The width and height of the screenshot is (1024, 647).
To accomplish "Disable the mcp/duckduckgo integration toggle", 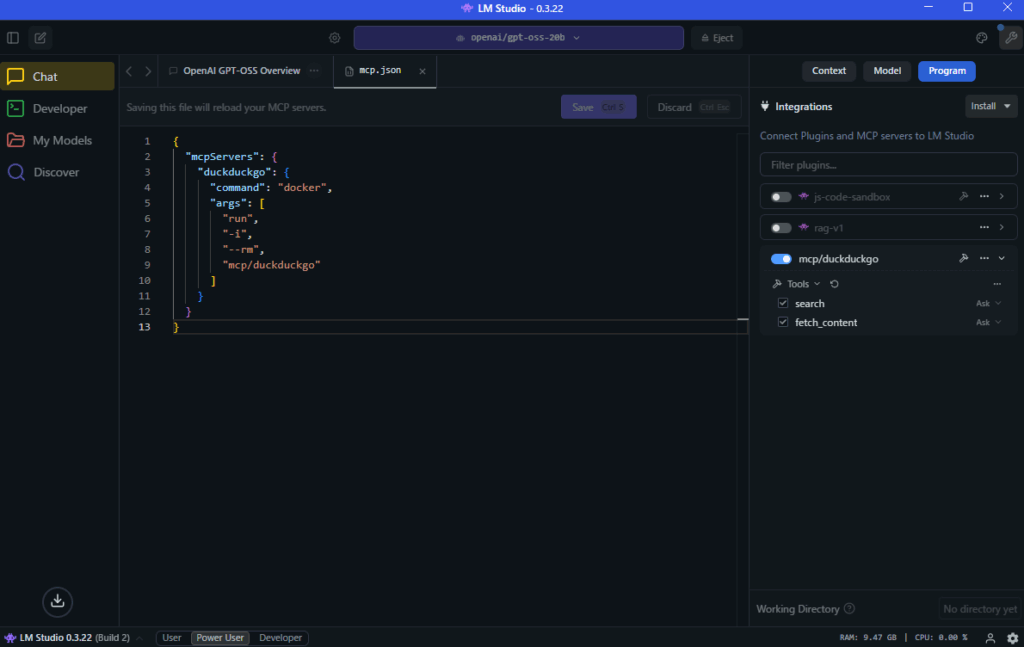I will (x=781, y=259).
